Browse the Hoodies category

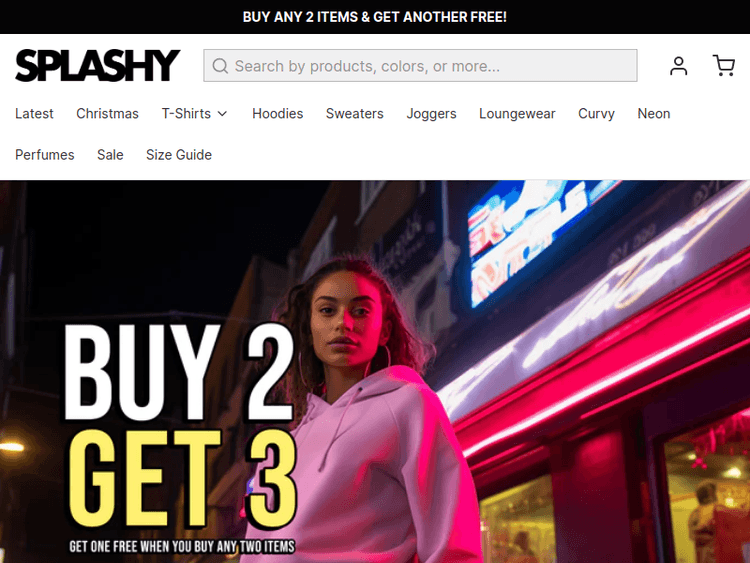277,114
